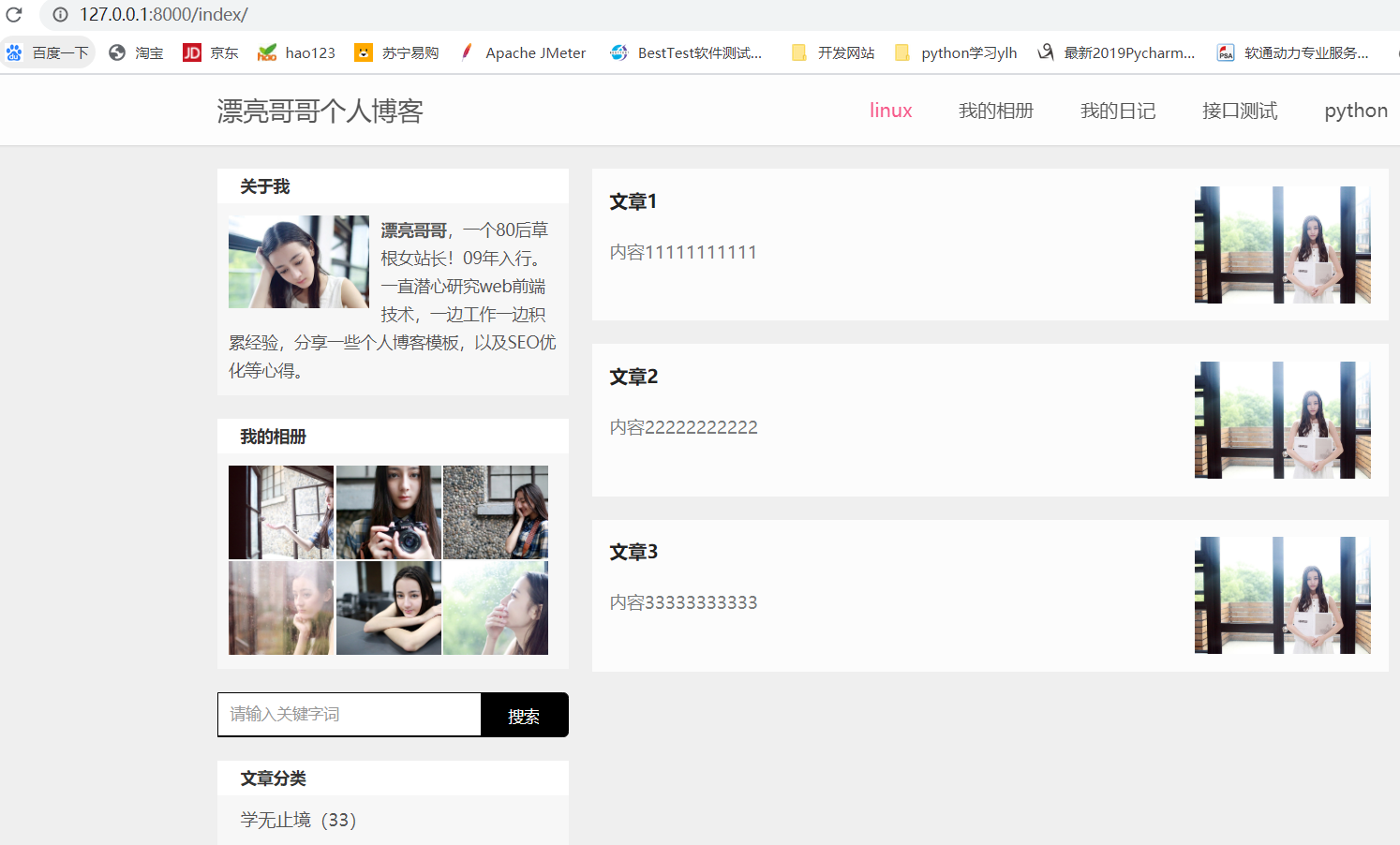Open the BestTest软件测试 bookmark
The image size is (1400, 845).
pos(686,52)
